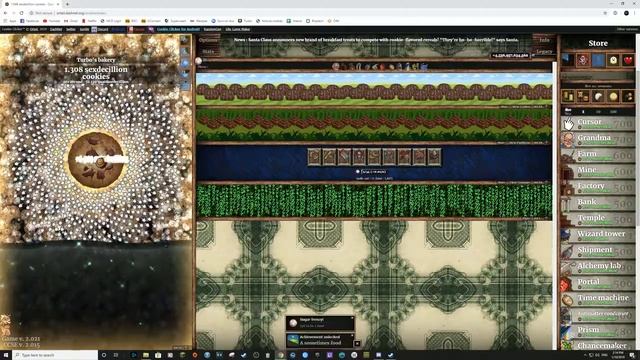Switch store to Buy mode
Viewport: 640px width, 360px height.
[568, 111]
